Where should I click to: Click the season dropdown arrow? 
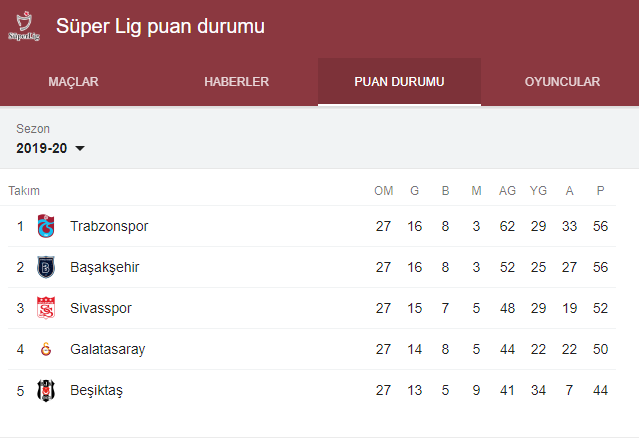pyautogui.click(x=80, y=149)
